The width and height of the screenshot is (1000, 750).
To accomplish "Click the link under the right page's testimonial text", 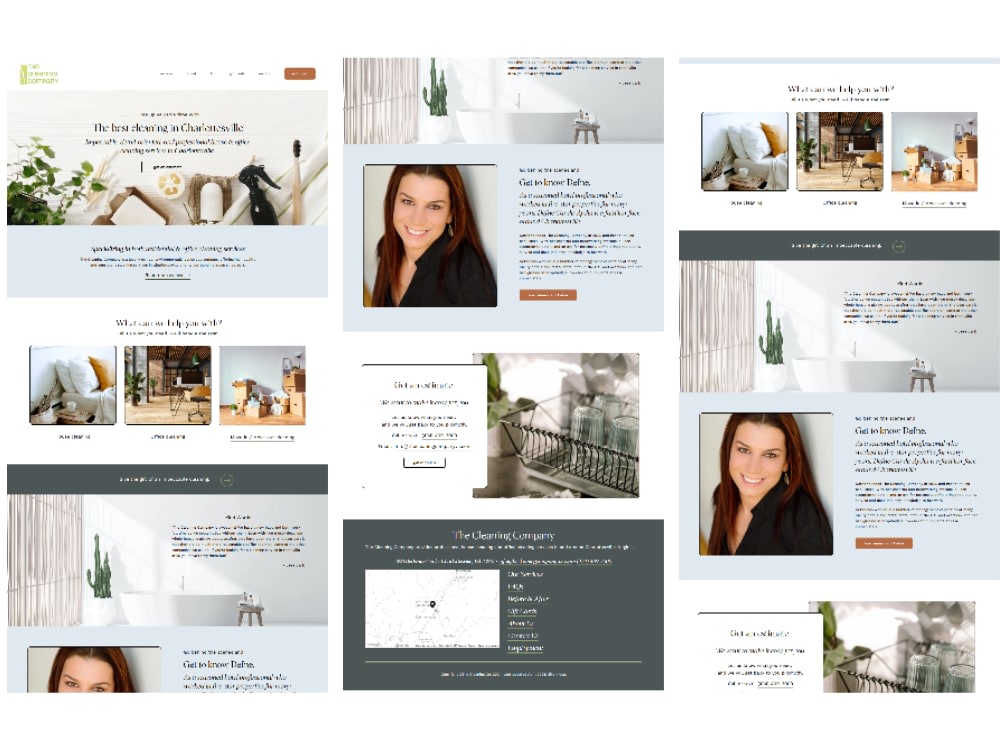I will [x=965, y=332].
